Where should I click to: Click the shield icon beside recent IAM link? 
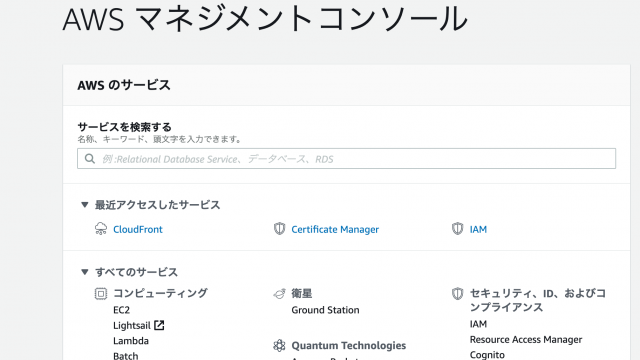click(x=458, y=229)
